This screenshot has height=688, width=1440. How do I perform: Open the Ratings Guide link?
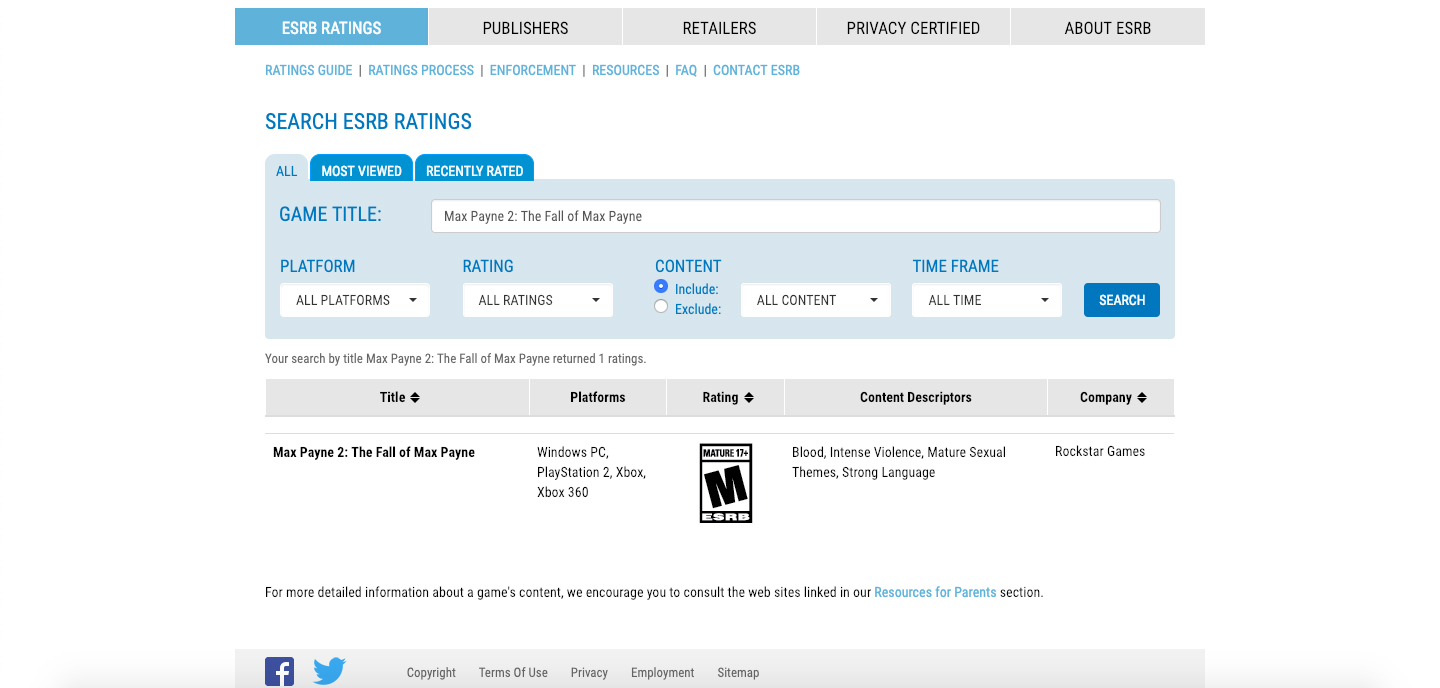308,70
